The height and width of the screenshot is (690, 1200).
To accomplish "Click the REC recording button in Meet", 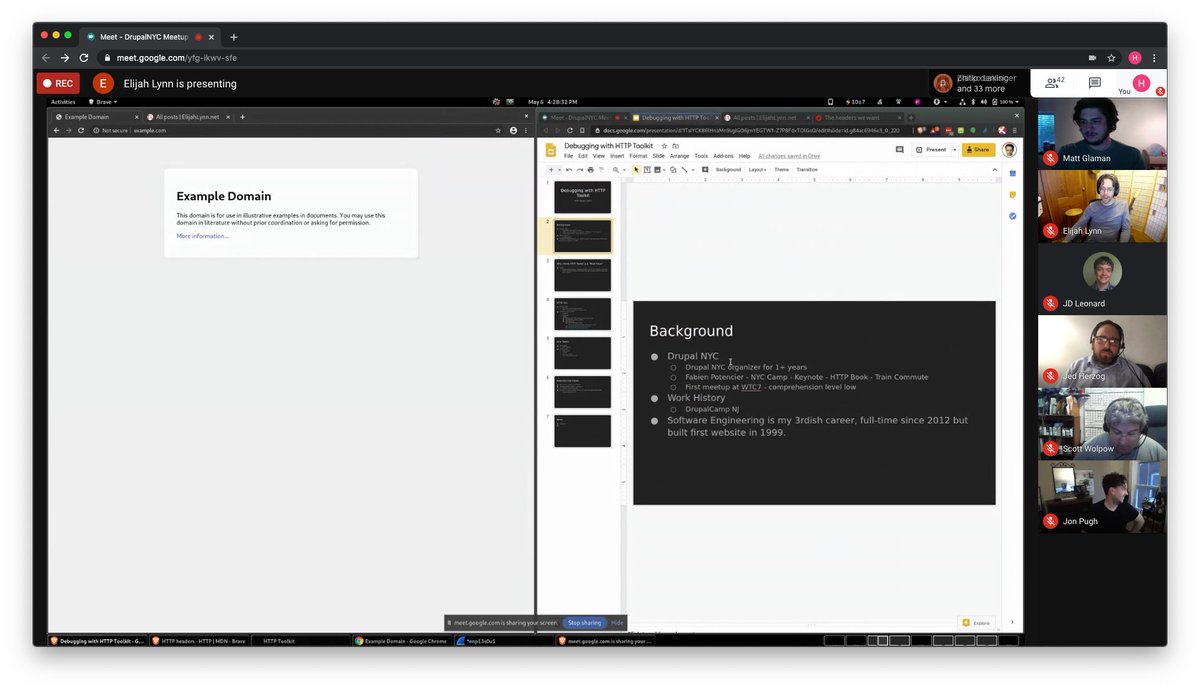I will point(58,84).
